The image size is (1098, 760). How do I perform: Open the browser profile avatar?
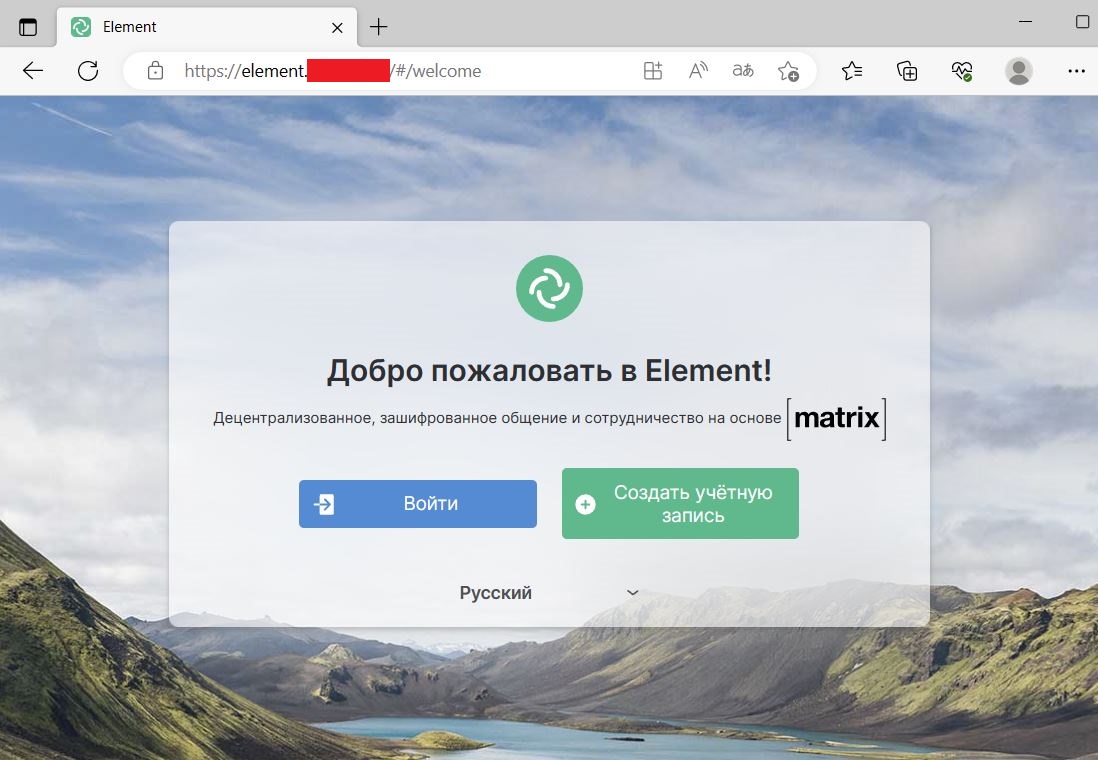(1018, 71)
